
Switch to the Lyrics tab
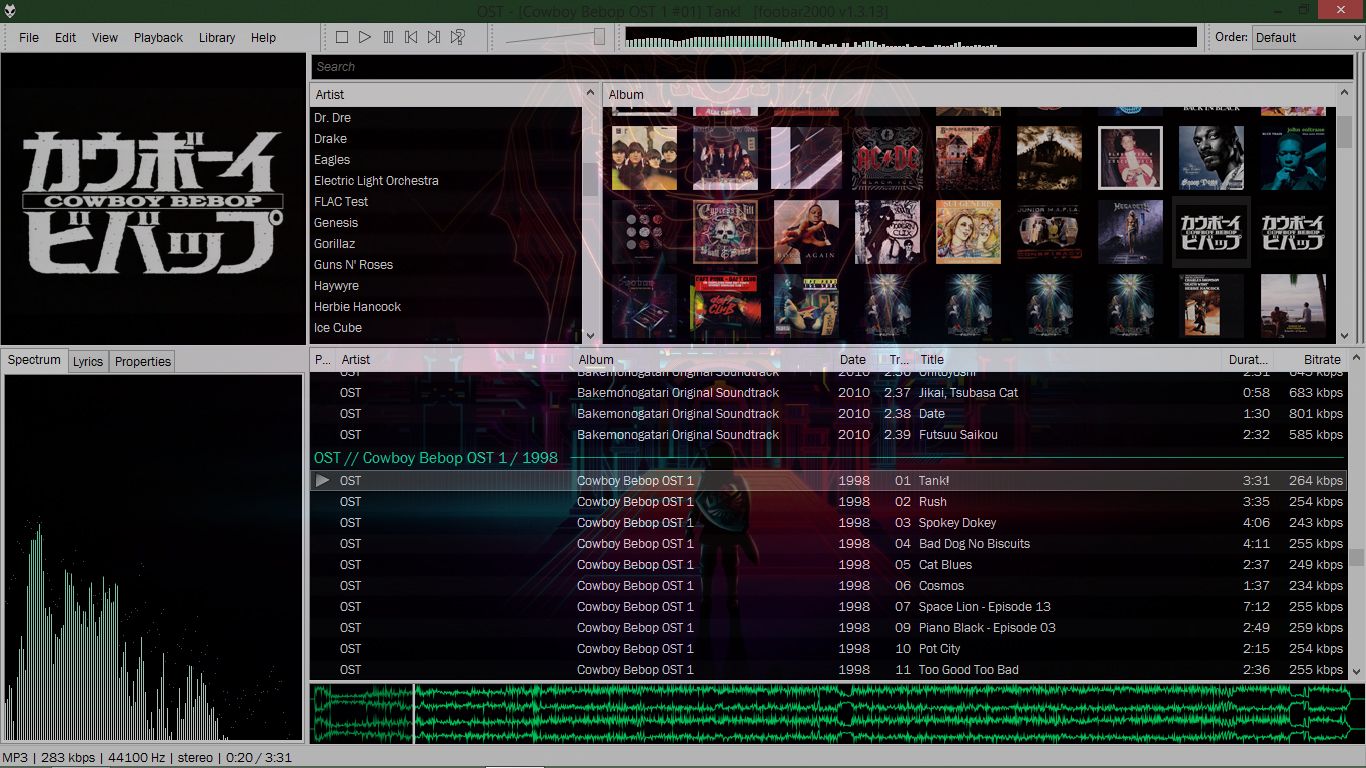coord(88,361)
